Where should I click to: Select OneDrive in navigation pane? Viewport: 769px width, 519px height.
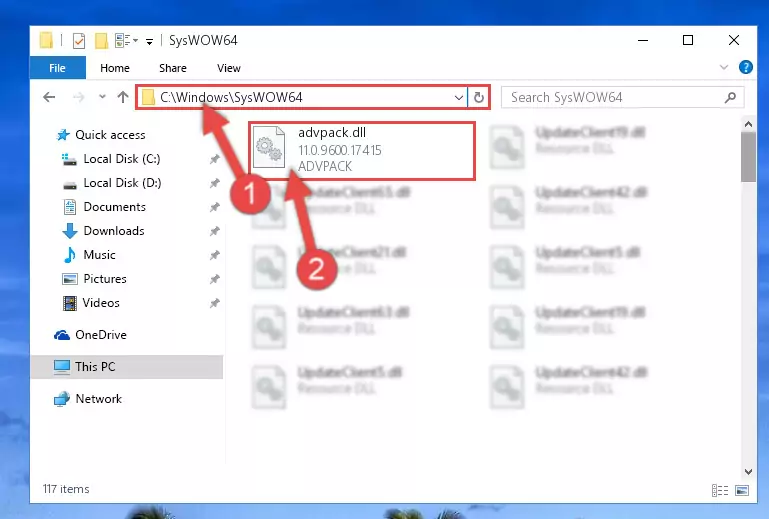click(101, 335)
